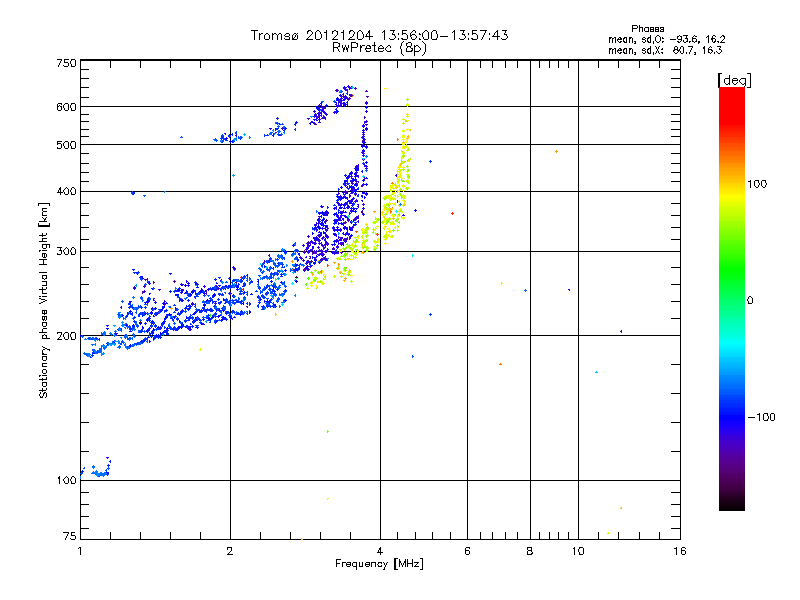Click the "16" x-axis tick label
The image size is (800, 600).
tap(680, 551)
